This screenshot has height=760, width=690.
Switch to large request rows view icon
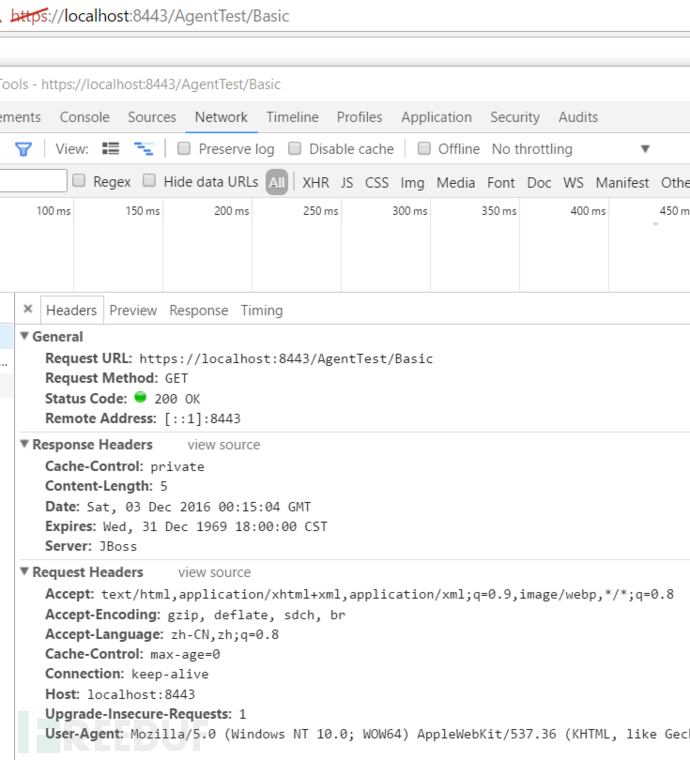pos(110,148)
